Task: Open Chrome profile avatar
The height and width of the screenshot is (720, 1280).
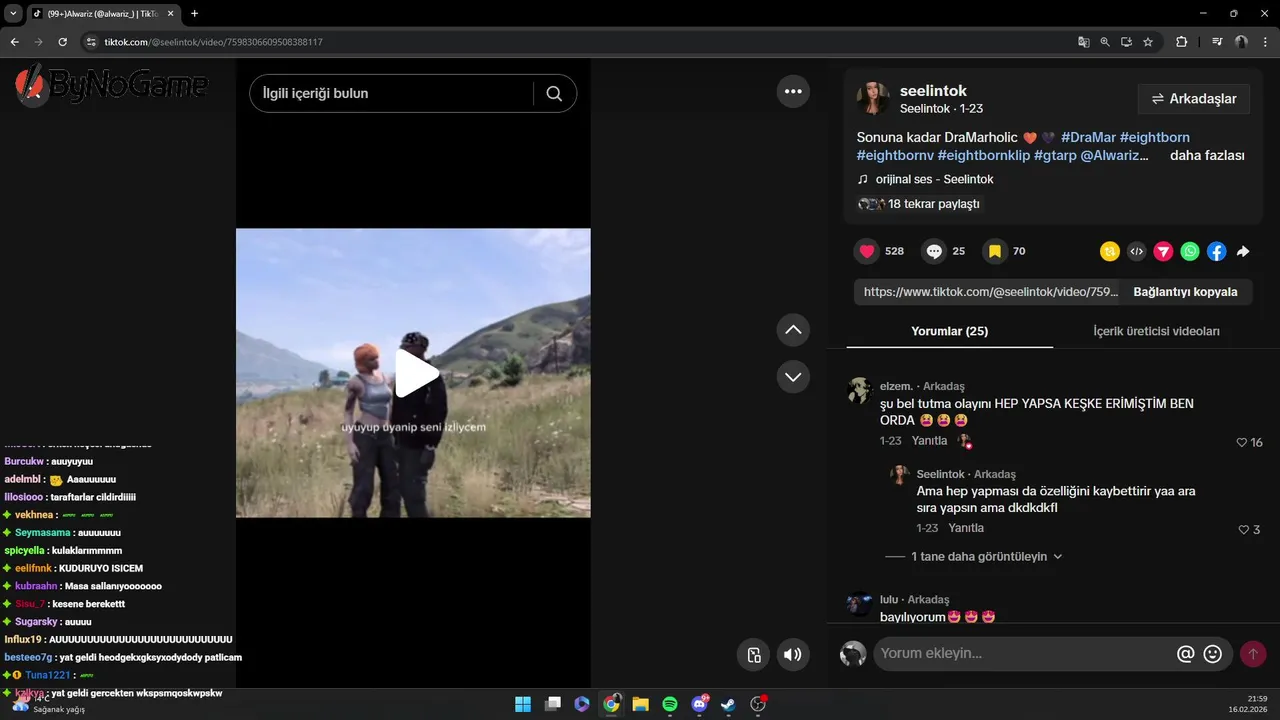Action: point(1241,42)
